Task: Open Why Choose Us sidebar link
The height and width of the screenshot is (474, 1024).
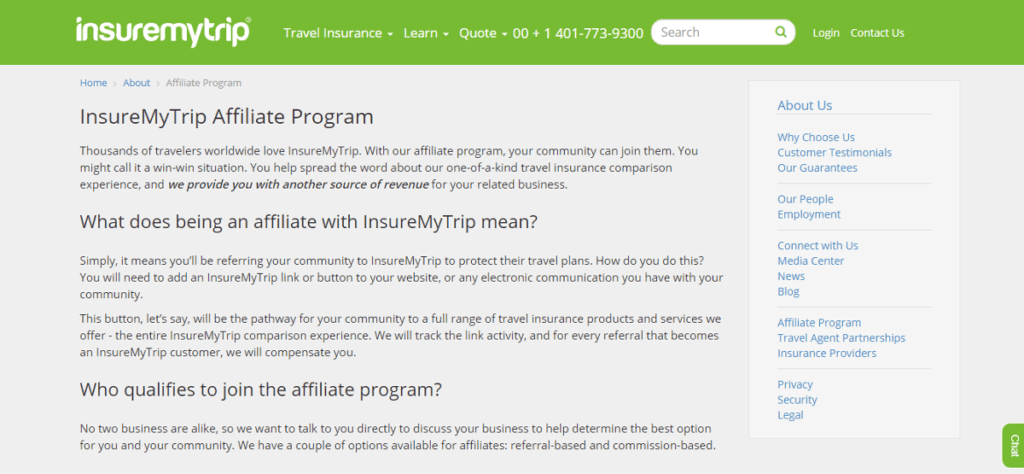Action: tap(816, 137)
